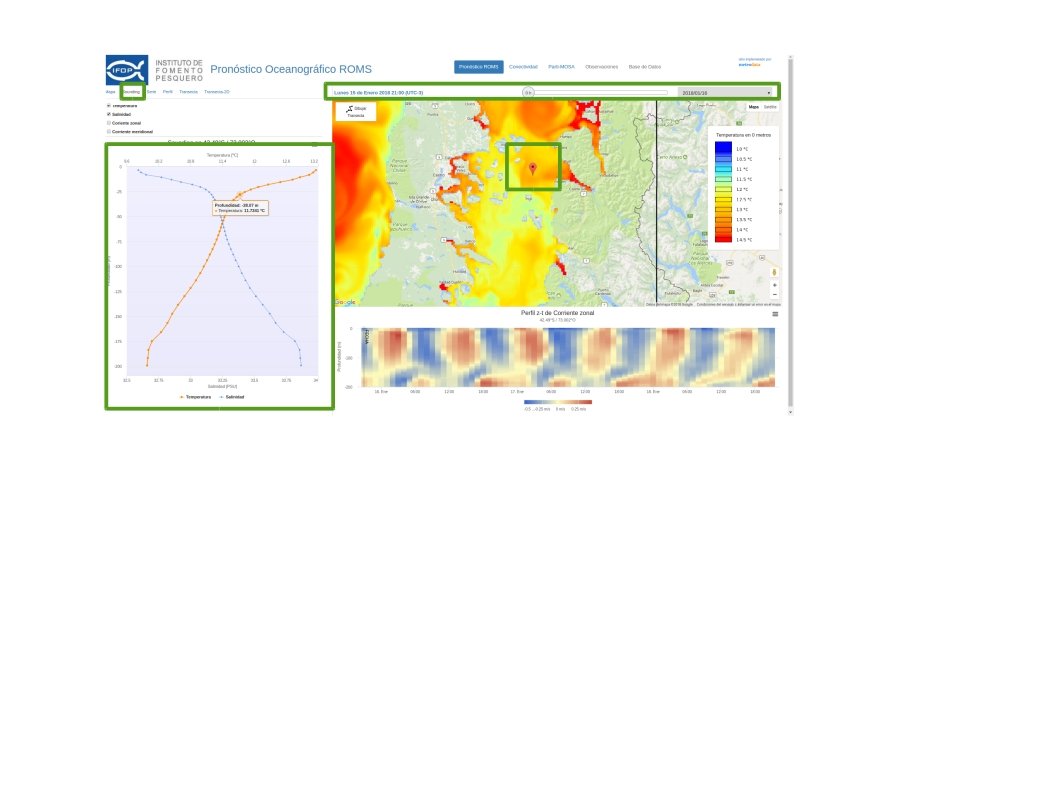Open the zonal current chart hamburger menu

[775, 314]
